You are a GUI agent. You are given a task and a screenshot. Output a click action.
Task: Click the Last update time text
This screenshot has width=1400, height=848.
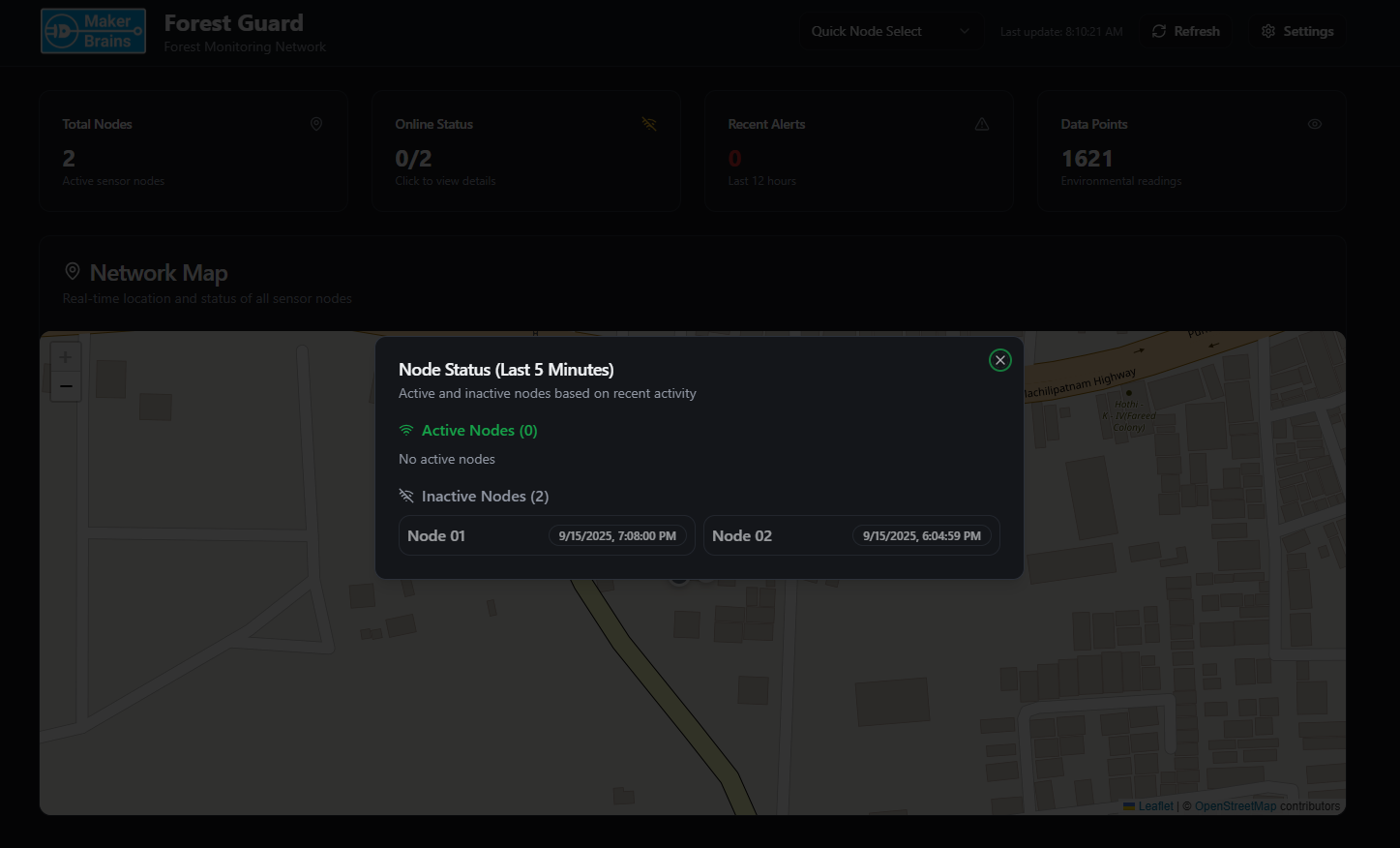click(x=1061, y=32)
